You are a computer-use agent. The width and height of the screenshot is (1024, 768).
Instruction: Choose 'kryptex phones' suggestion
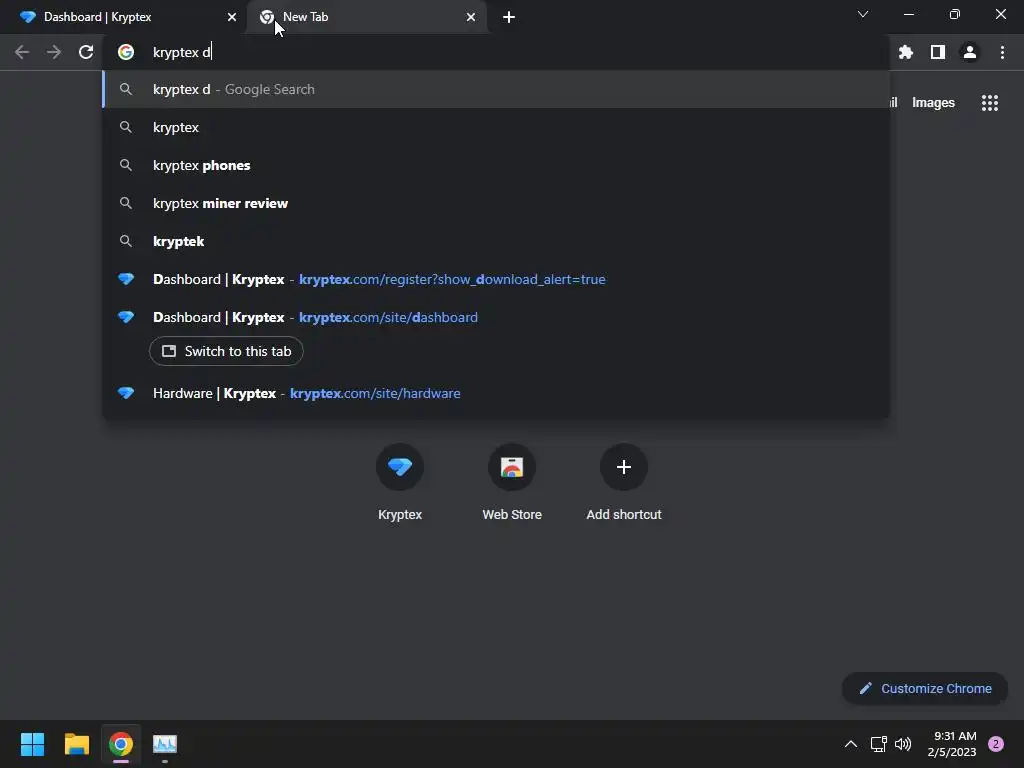click(x=496, y=165)
